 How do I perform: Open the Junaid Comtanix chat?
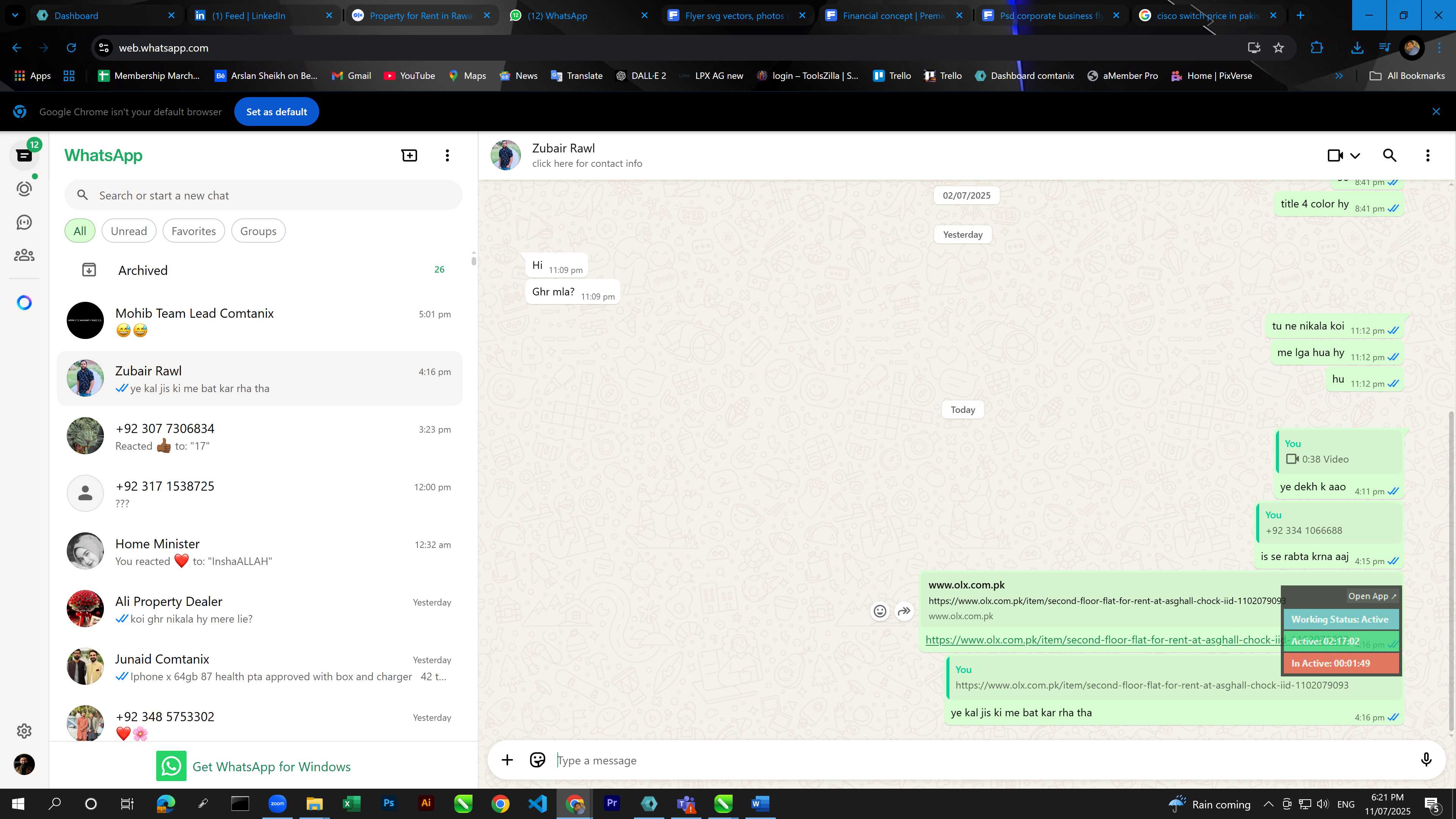coord(260,667)
